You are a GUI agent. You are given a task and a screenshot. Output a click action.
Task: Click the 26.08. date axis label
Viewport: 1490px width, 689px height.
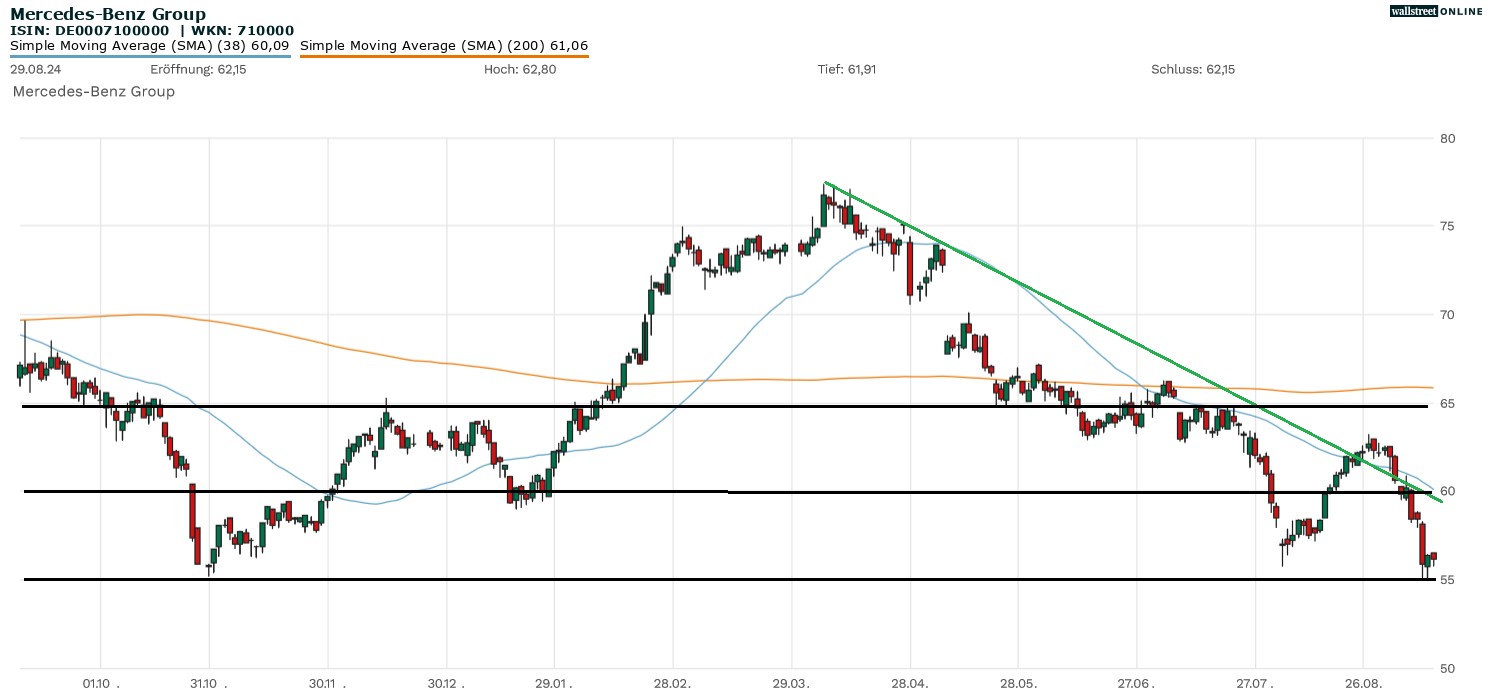(1363, 683)
